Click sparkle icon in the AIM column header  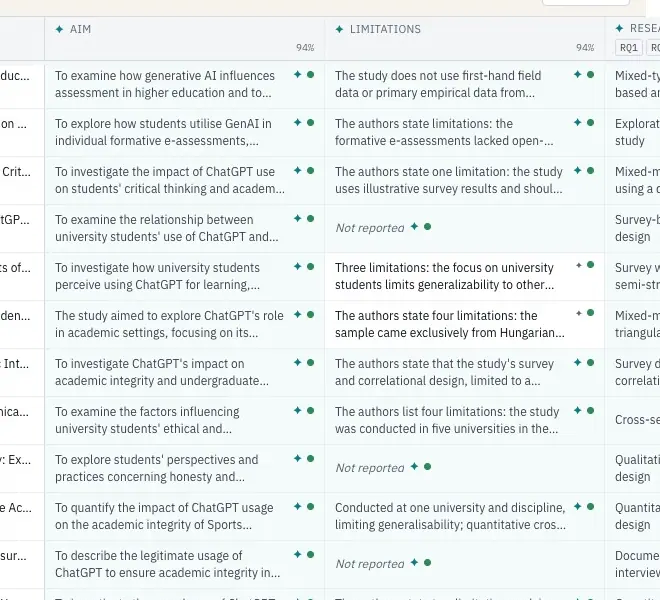59,29
